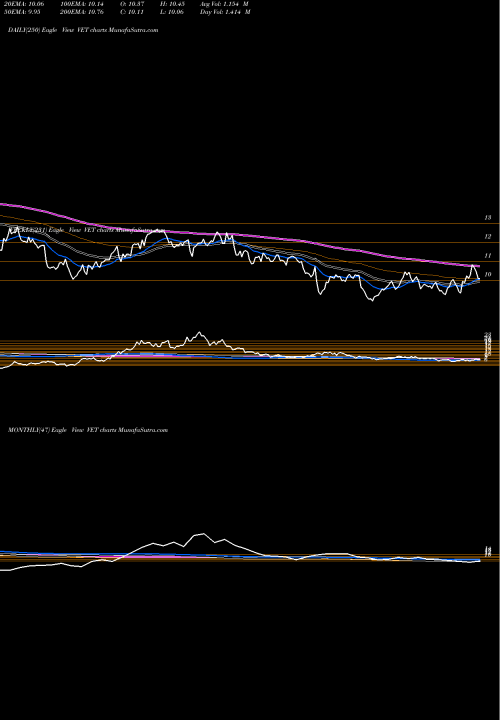Click the 12 price axis label
This screenshot has height=720, width=500.
(x=488, y=236)
